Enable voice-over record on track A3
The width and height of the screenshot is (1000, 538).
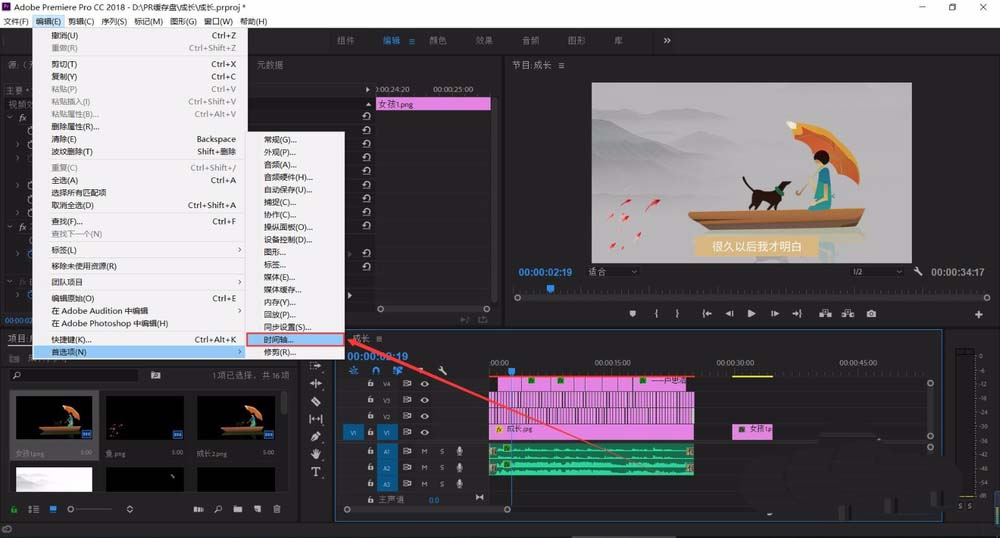[x=459, y=484]
